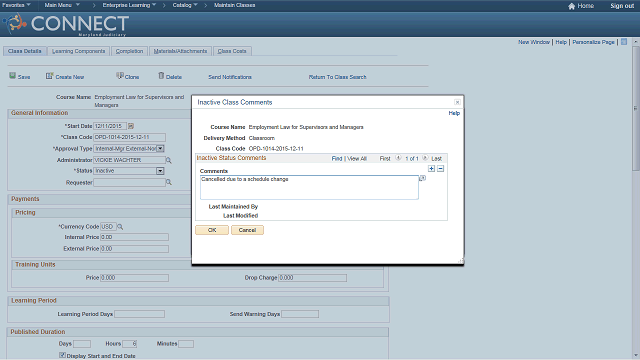Image resolution: width=640 pixels, height=360 pixels.
Task: Switch to the Class Details tab
Action: (24, 51)
